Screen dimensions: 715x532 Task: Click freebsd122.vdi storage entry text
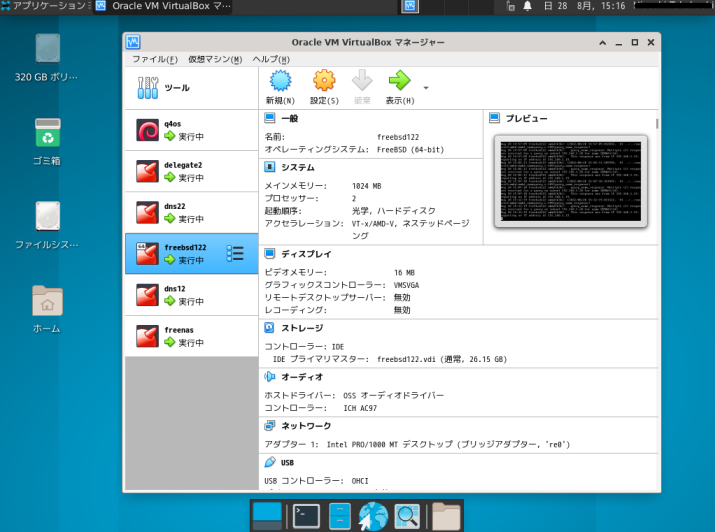click(442, 359)
